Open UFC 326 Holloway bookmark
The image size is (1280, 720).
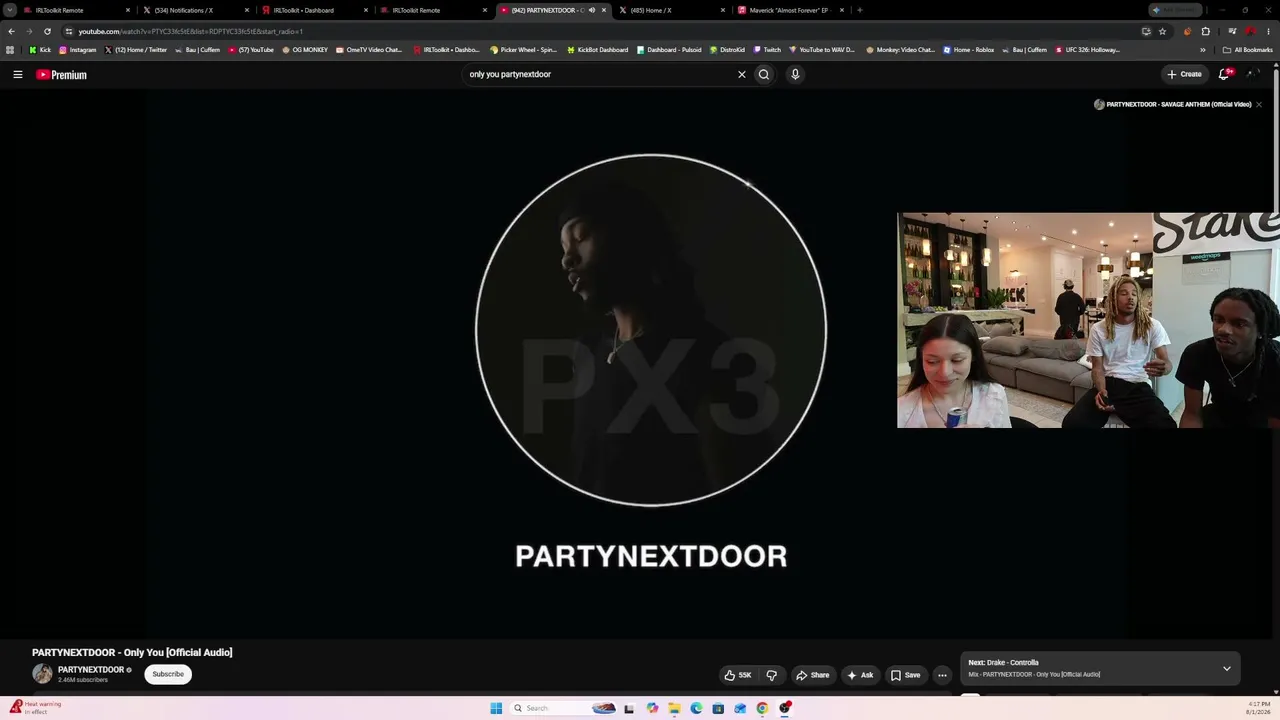(x=1087, y=50)
